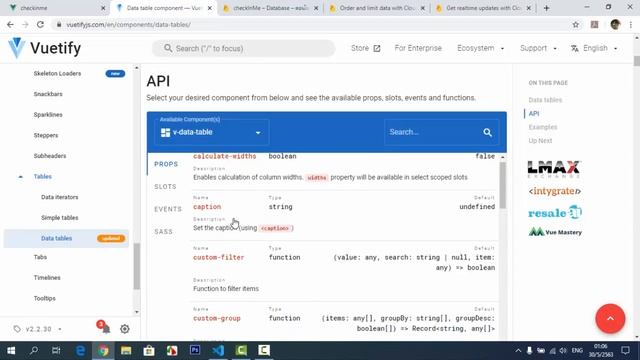The image size is (640, 360).
Task: Open Microsoft Edge from taskbar
Action: coord(80,350)
